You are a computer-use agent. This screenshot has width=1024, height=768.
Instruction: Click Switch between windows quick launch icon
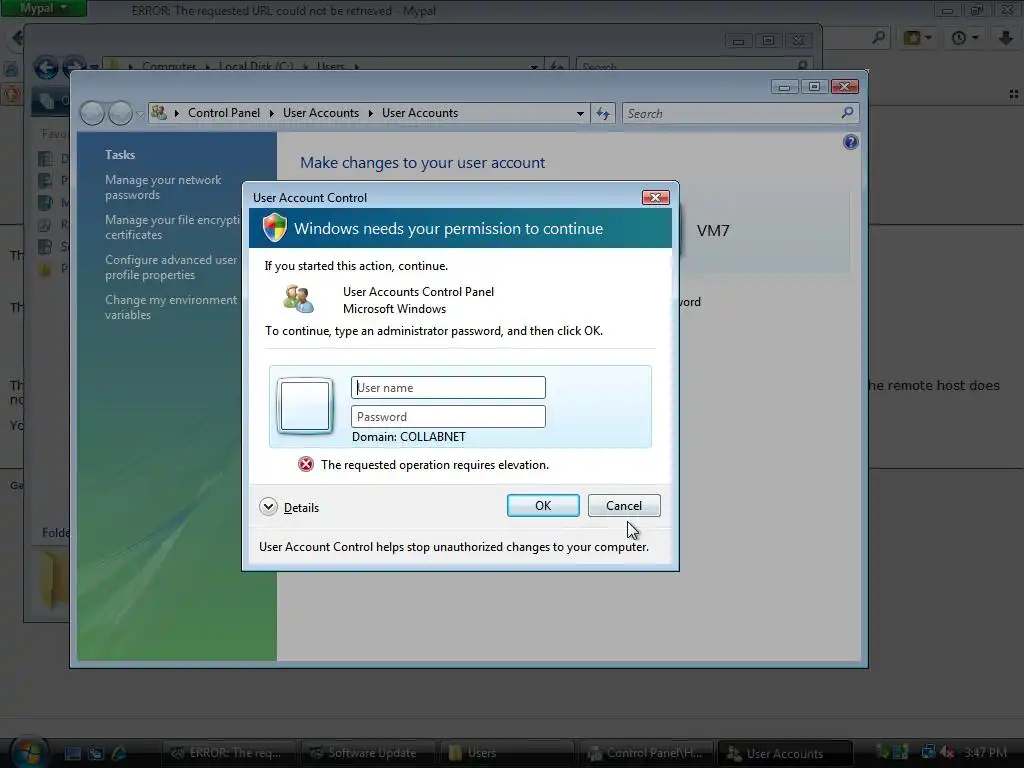[x=96, y=754]
